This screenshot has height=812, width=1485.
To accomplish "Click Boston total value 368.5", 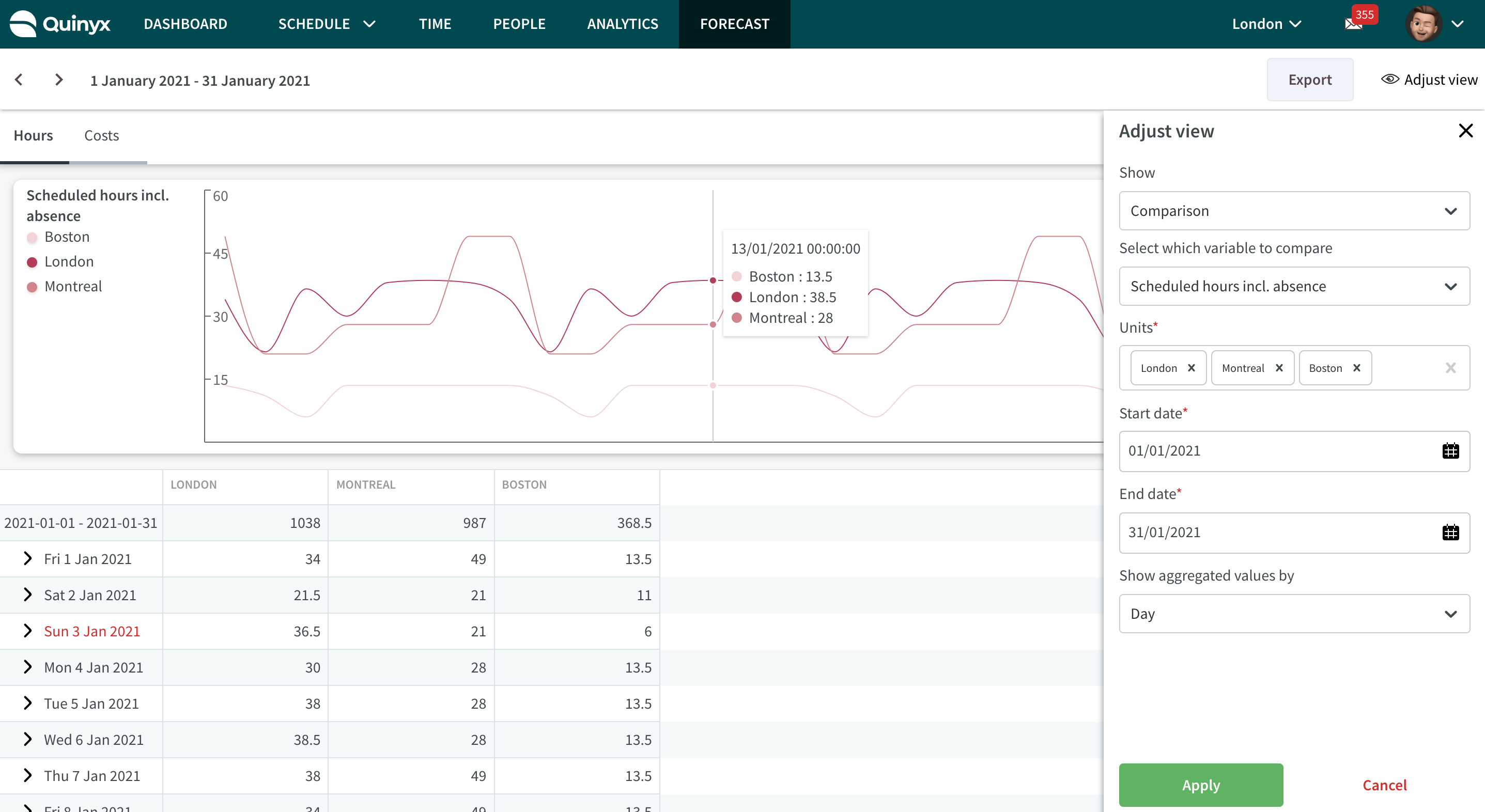I will click(x=634, y=523).
